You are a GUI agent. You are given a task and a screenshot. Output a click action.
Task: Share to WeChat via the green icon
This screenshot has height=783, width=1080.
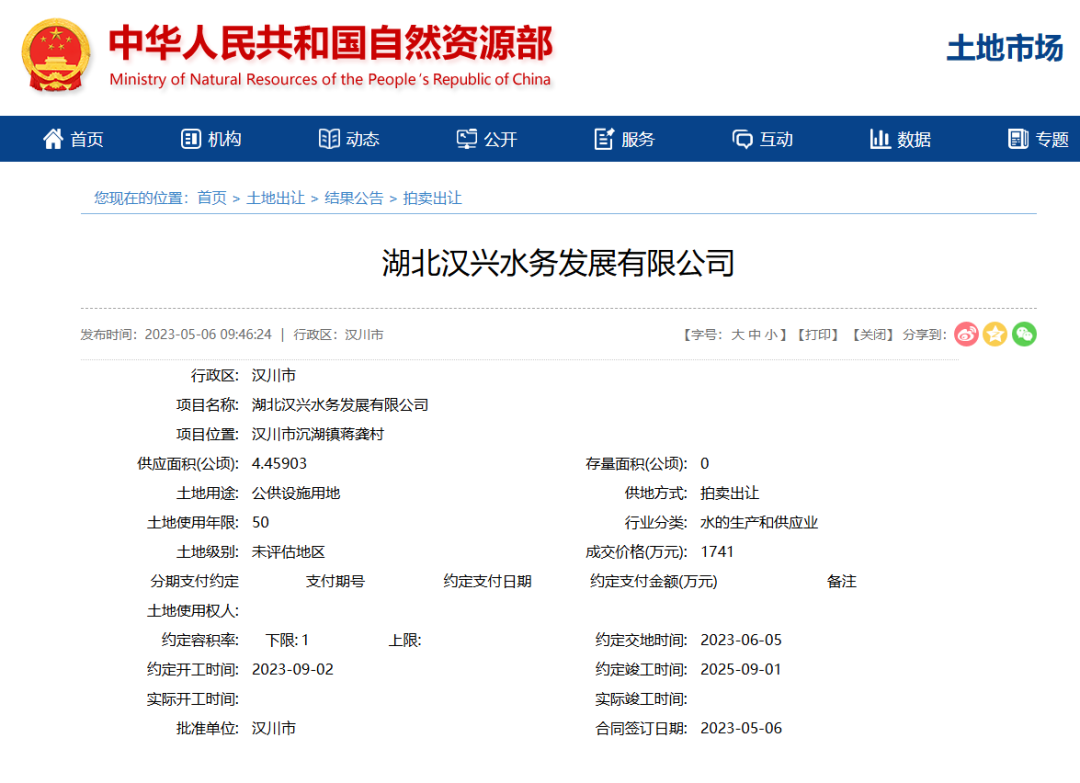click(x=1024, y=335)
